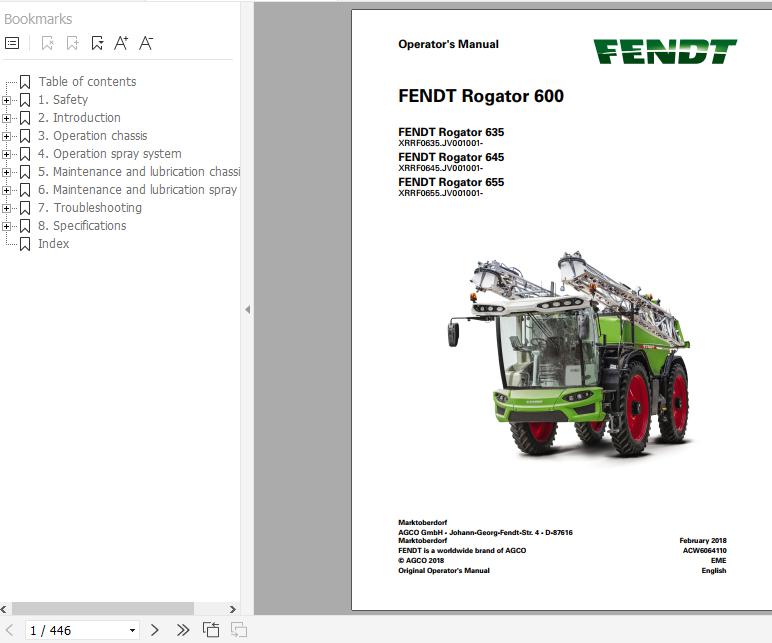
Task: Select 5. Maintenance and lubrication chassis bookmark
Action: [x=139, y=171]
